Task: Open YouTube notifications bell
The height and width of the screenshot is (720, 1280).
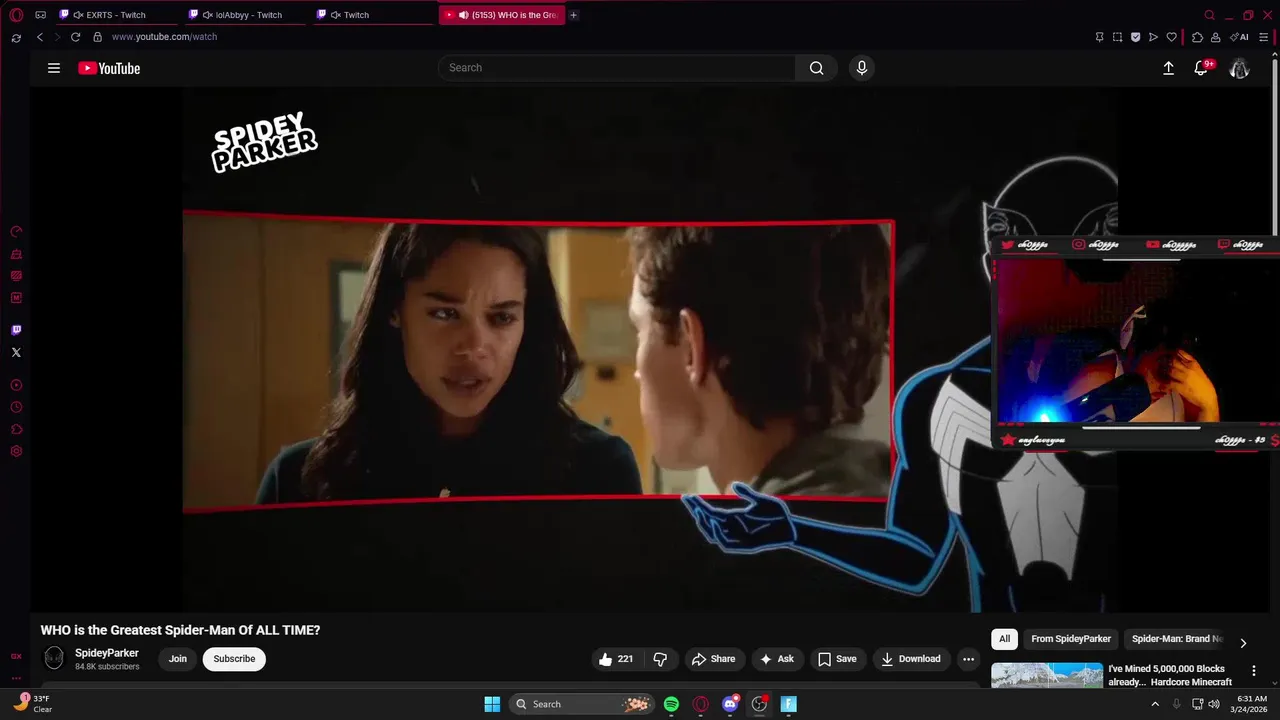Action: (1201, 68)
